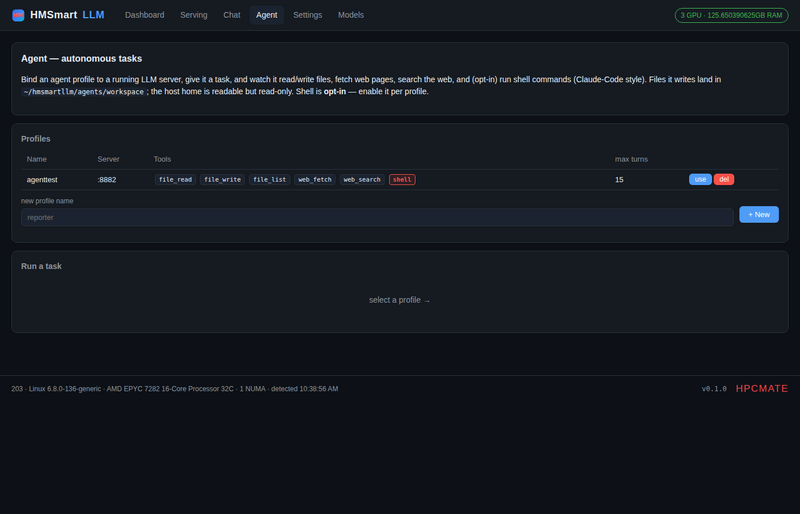
Task: Click the Server column header
Action: pos(108,159)
